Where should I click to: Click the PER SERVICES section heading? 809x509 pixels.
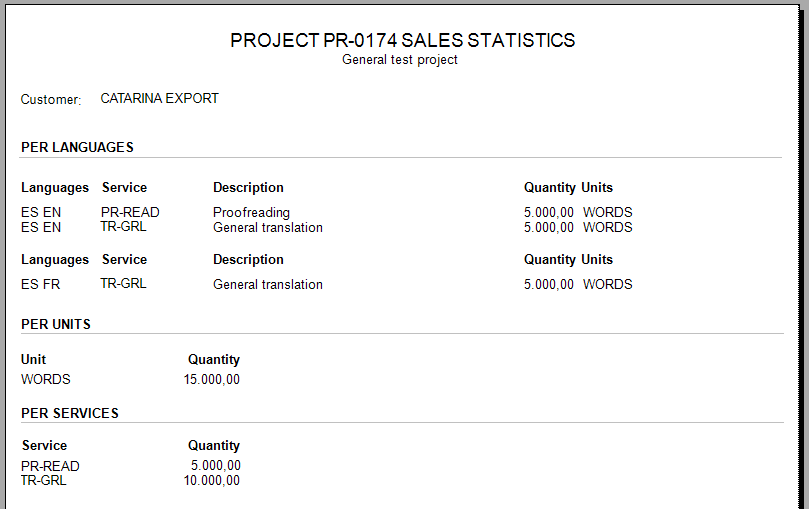[x=69, y=413]
